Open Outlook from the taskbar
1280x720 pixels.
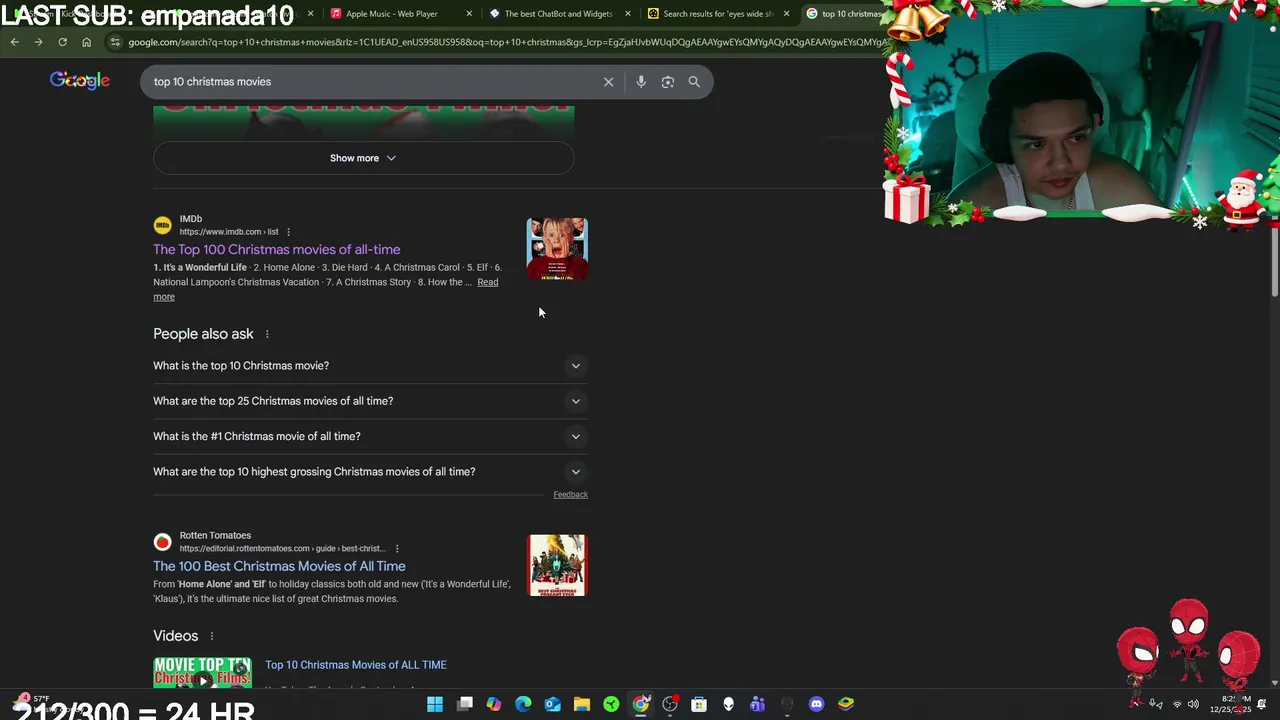click(553, 704)
